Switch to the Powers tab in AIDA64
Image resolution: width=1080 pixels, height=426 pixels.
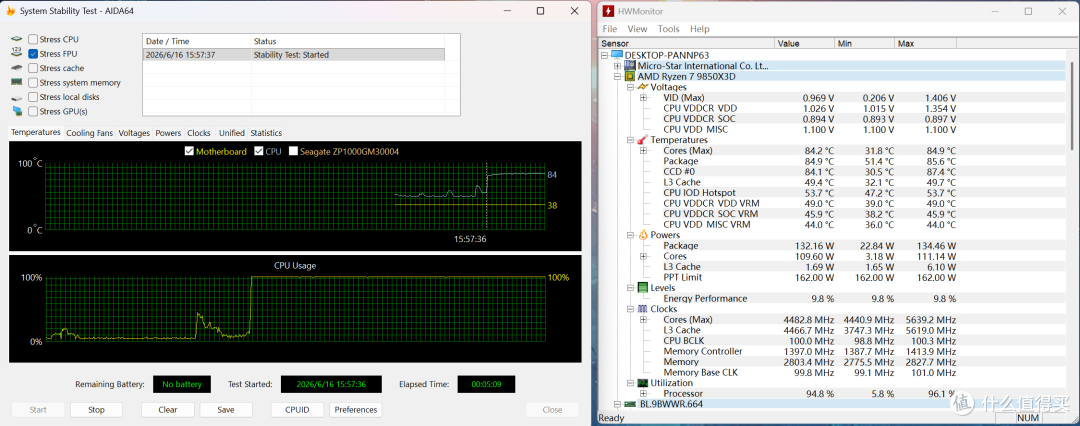click(168, 133)
